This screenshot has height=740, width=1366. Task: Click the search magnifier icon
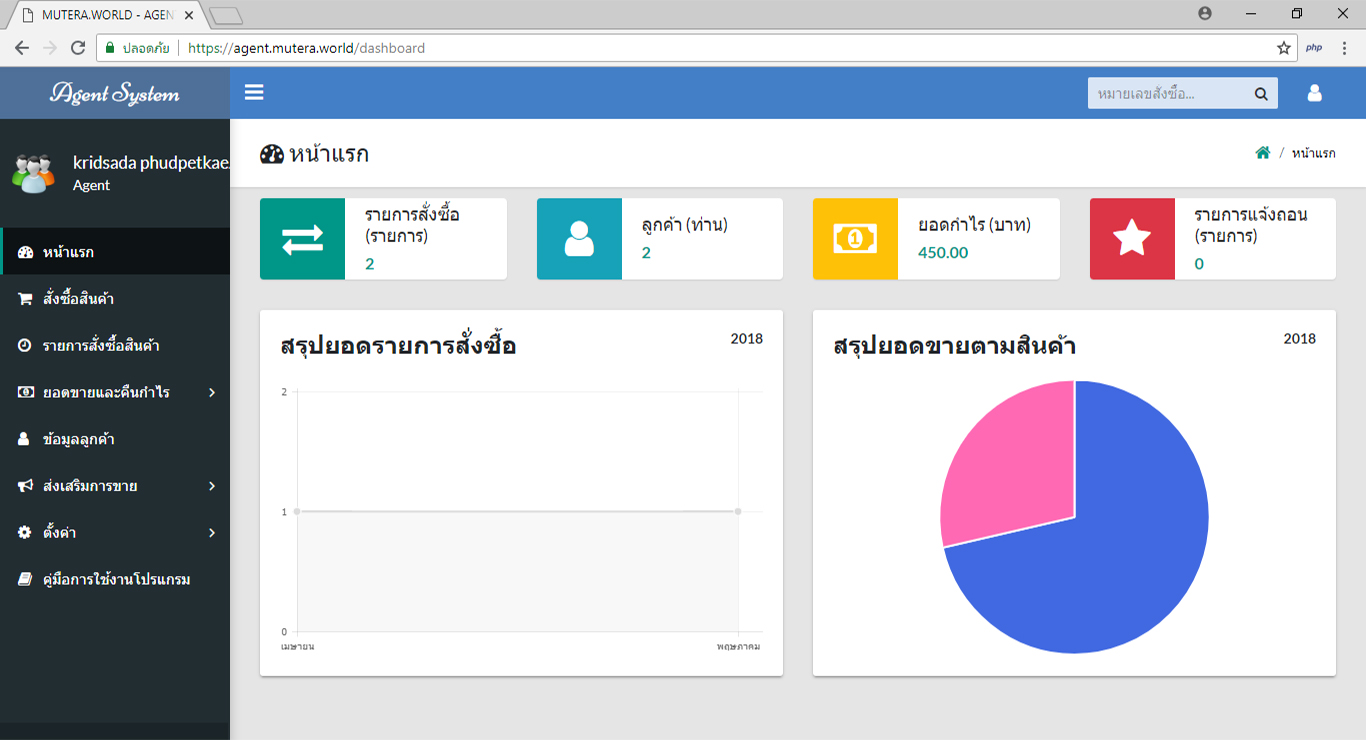pos(1261,93)
